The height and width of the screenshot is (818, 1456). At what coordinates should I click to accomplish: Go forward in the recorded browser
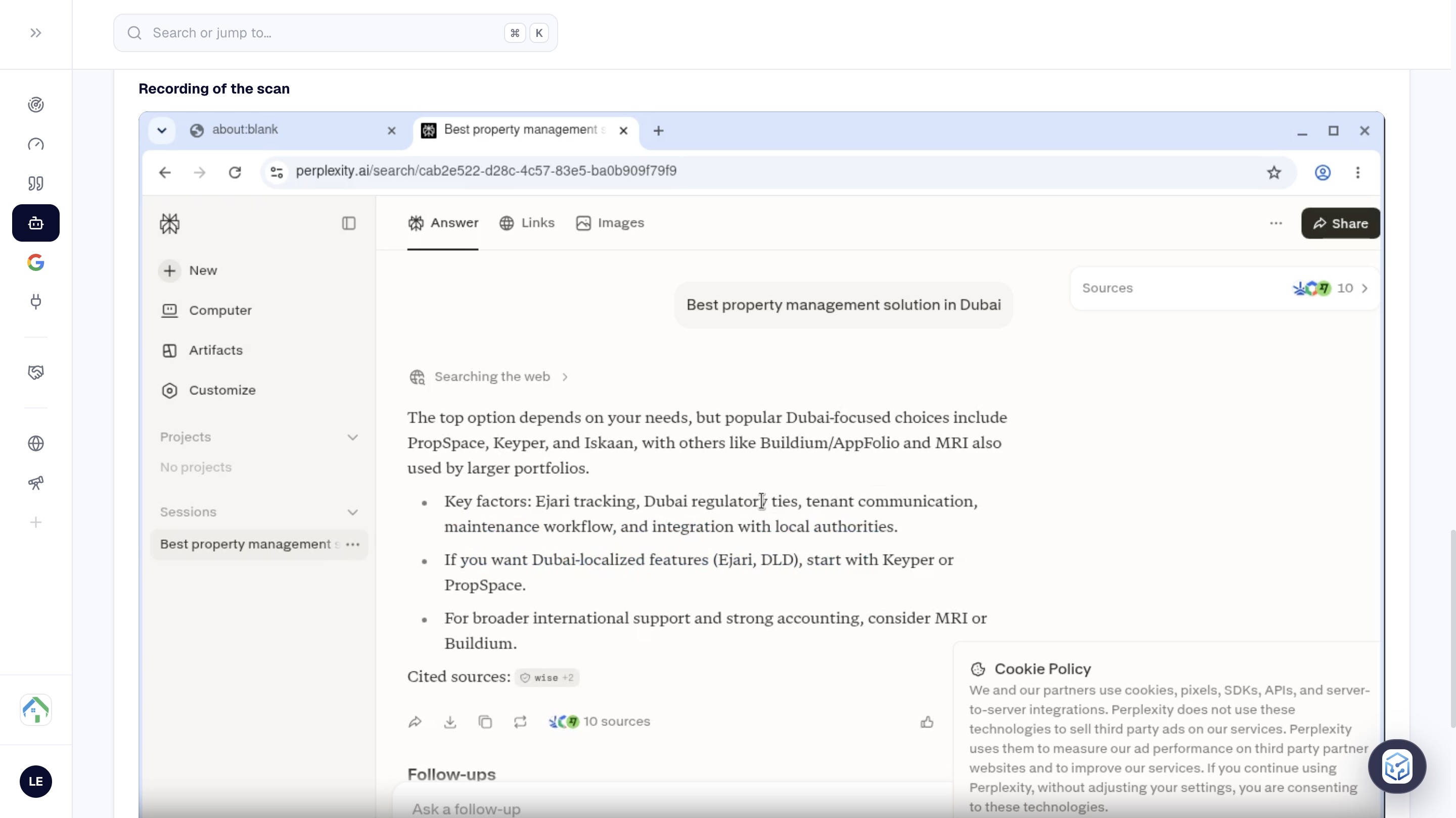(200, 172)
